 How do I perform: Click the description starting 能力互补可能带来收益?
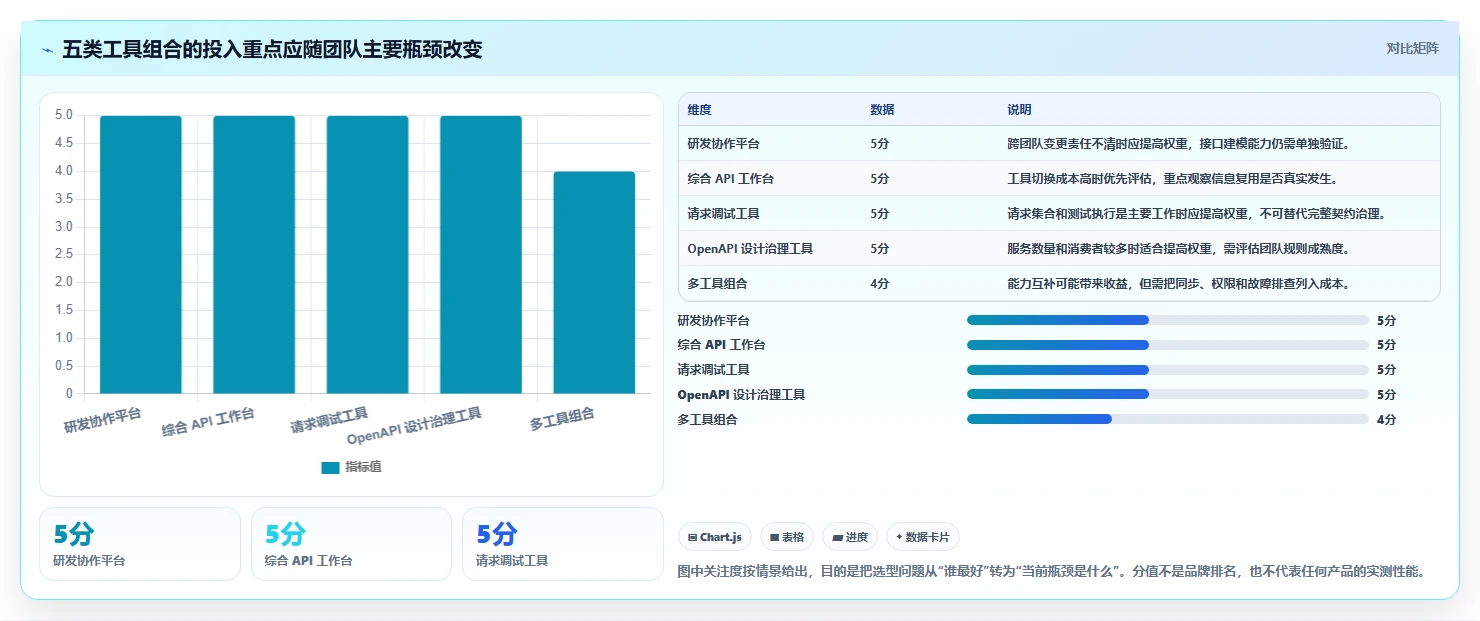click(x=1179, y=284)
